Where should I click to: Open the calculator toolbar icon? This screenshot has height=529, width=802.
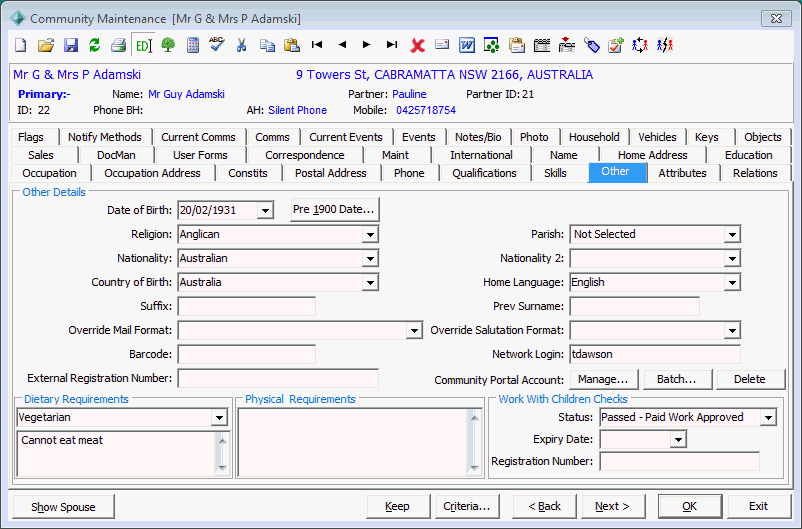coord(193,46)
